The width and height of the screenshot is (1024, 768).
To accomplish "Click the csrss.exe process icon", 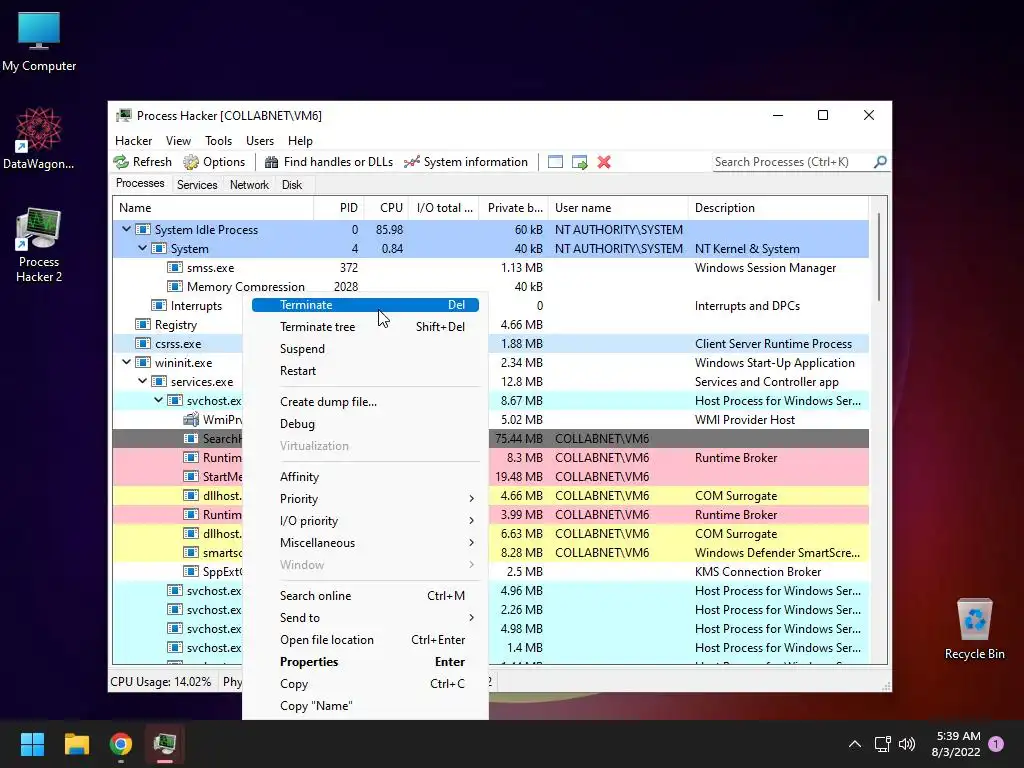I will [142, 344].
